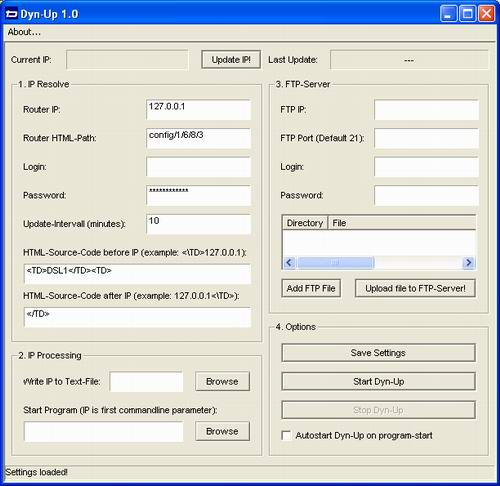Minimize the Dyn-Up window
This screenshot has height=486, width=500.
pos(448,14)
